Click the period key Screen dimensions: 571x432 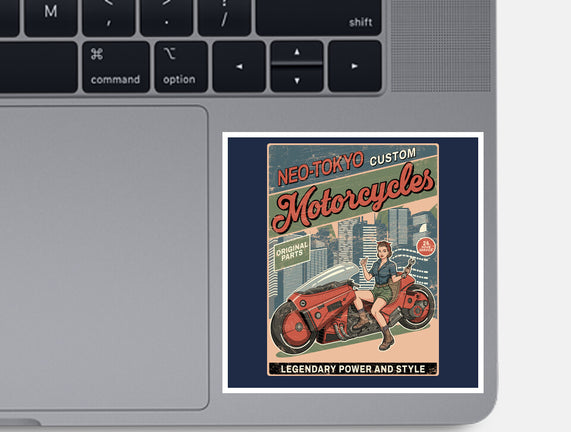[166, 17]
